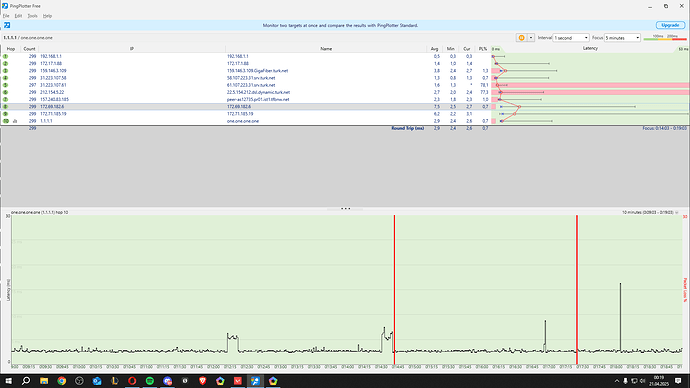Open the Opera browser taskbar icon
This screenshot has width=690, height=388.
click(x=132, y=381)
